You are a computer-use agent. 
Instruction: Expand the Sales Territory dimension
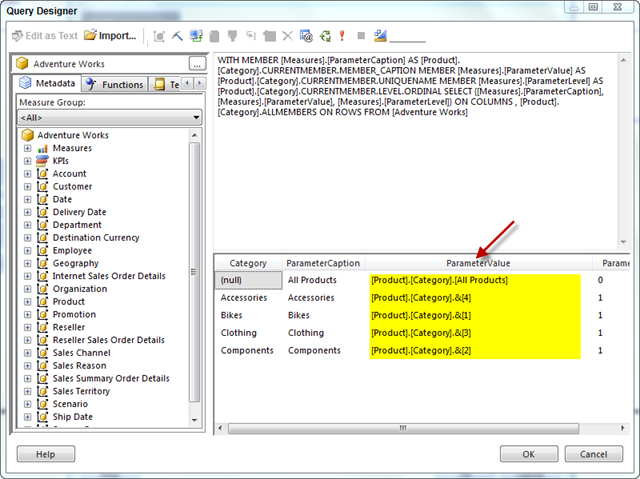[27, 391]
